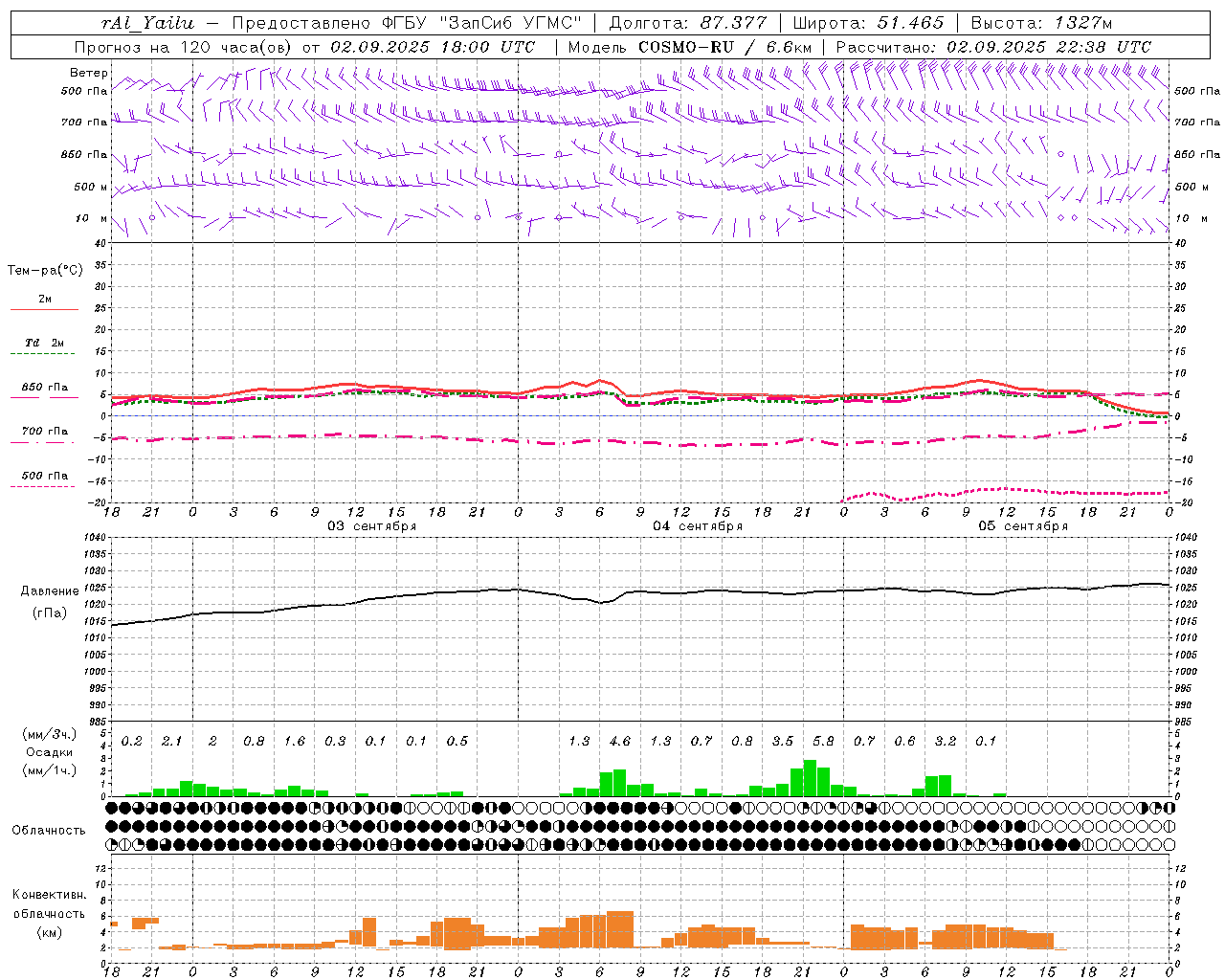Viewport: 1225px width, 980px height.
Task: Click the station name rAl_Yailu in header
Action: tap(147, 23)
